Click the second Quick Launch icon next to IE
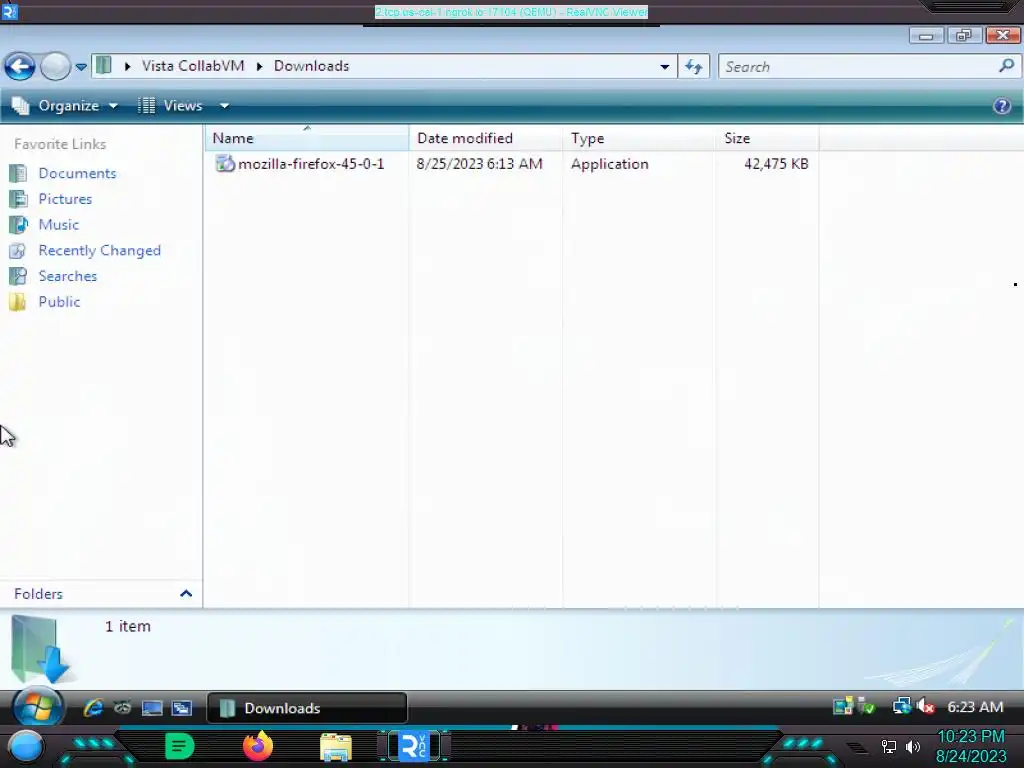Viewport: 1024px width, 768px height. pos(122,708)
